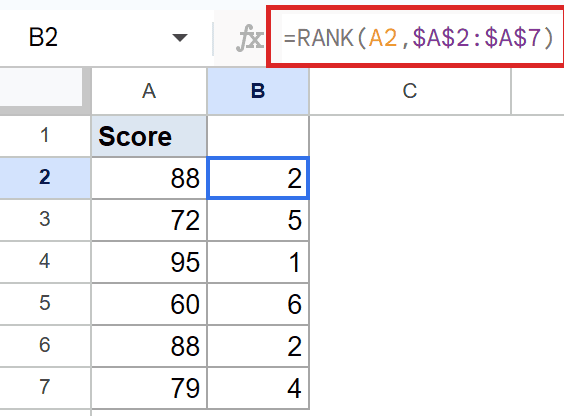This screenshot has width=564, height=416.
Task: Open the Name box dropdown arrow
Action: coord(179,37)
